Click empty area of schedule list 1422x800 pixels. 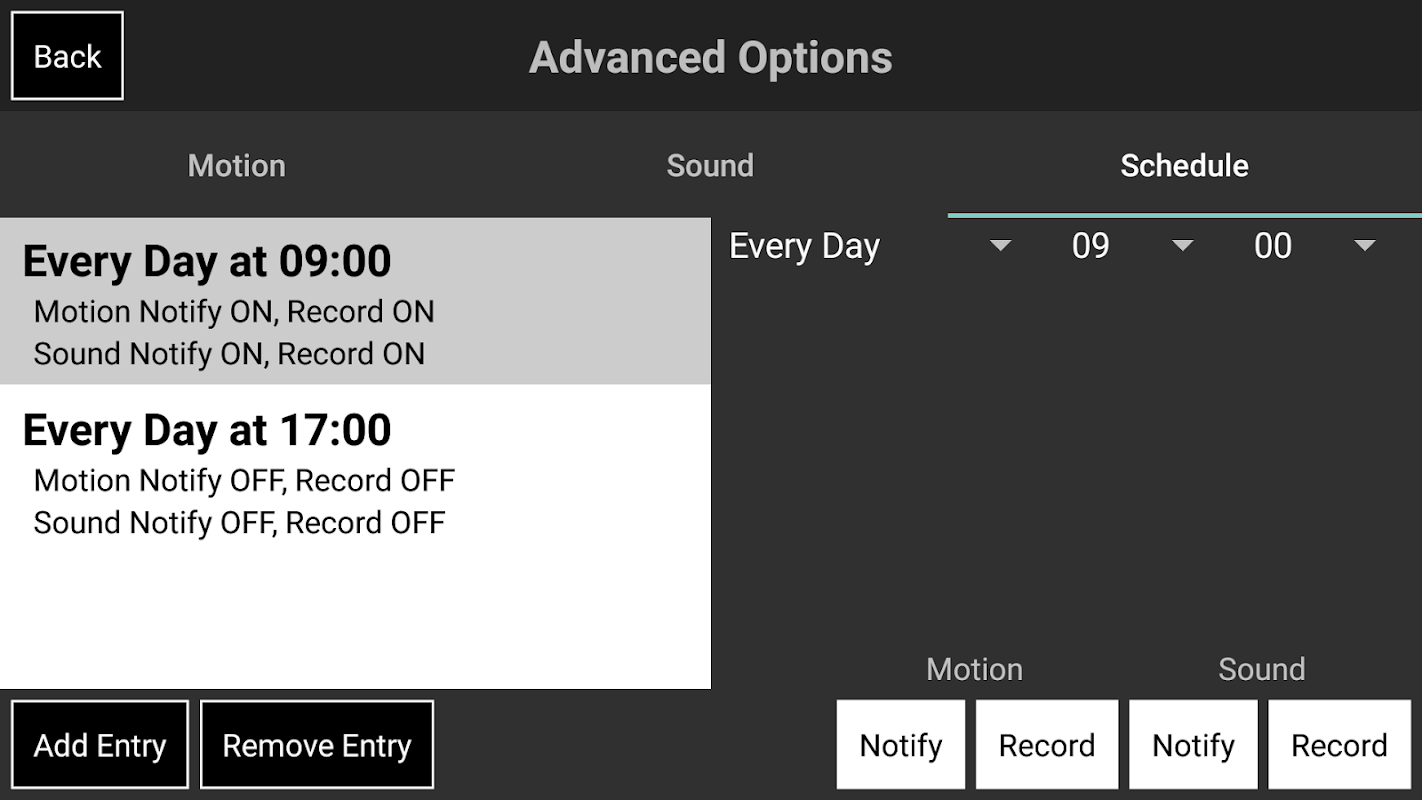coord(355,620)
